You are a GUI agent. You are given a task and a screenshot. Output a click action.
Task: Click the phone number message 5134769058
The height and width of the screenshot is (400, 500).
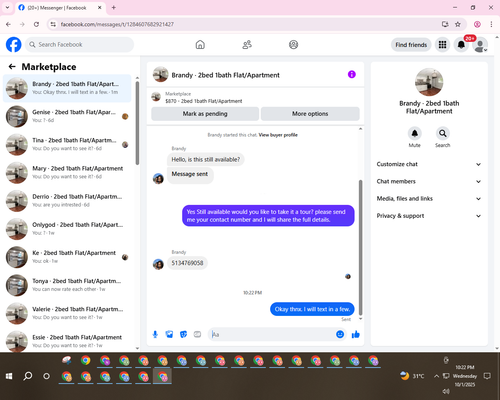coord(187,263)
